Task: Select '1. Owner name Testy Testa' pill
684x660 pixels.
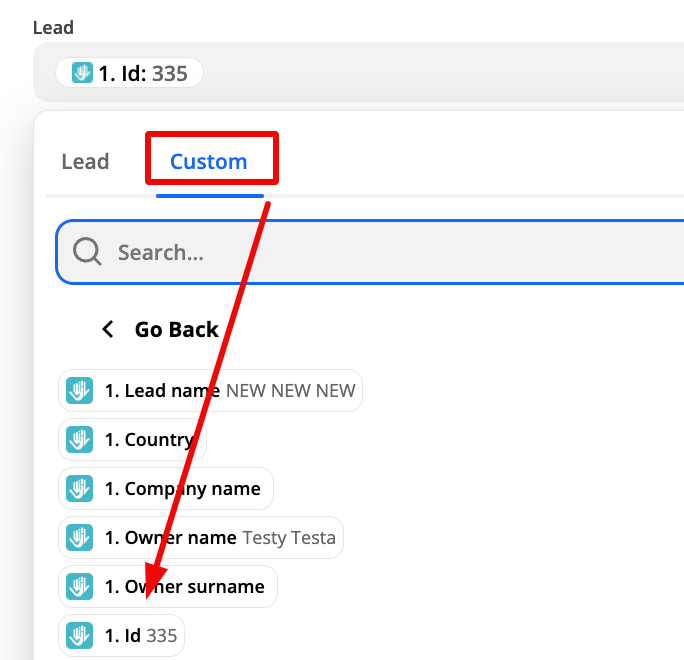Action: coord(201,537)
